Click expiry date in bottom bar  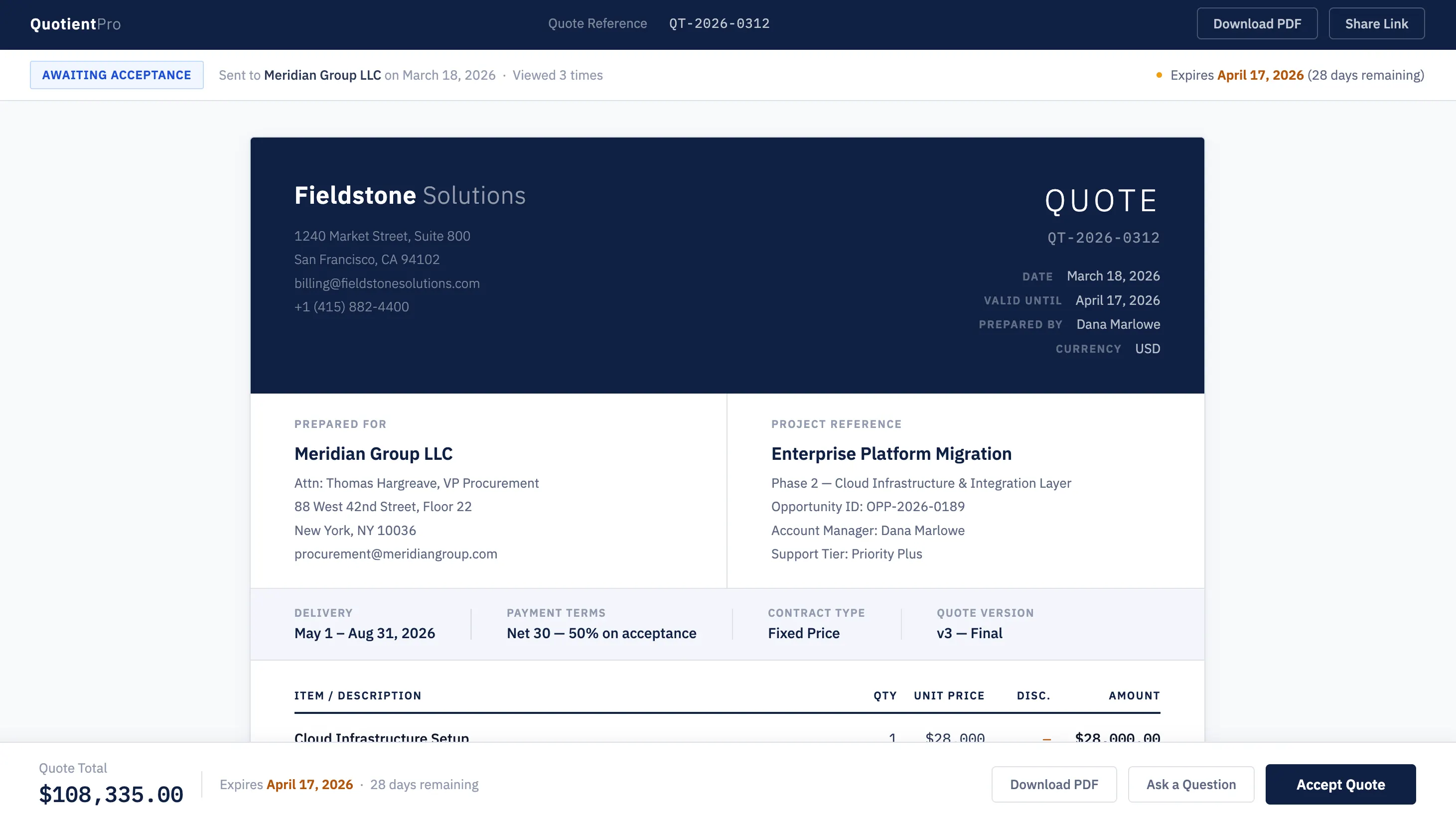coord(309,785)
